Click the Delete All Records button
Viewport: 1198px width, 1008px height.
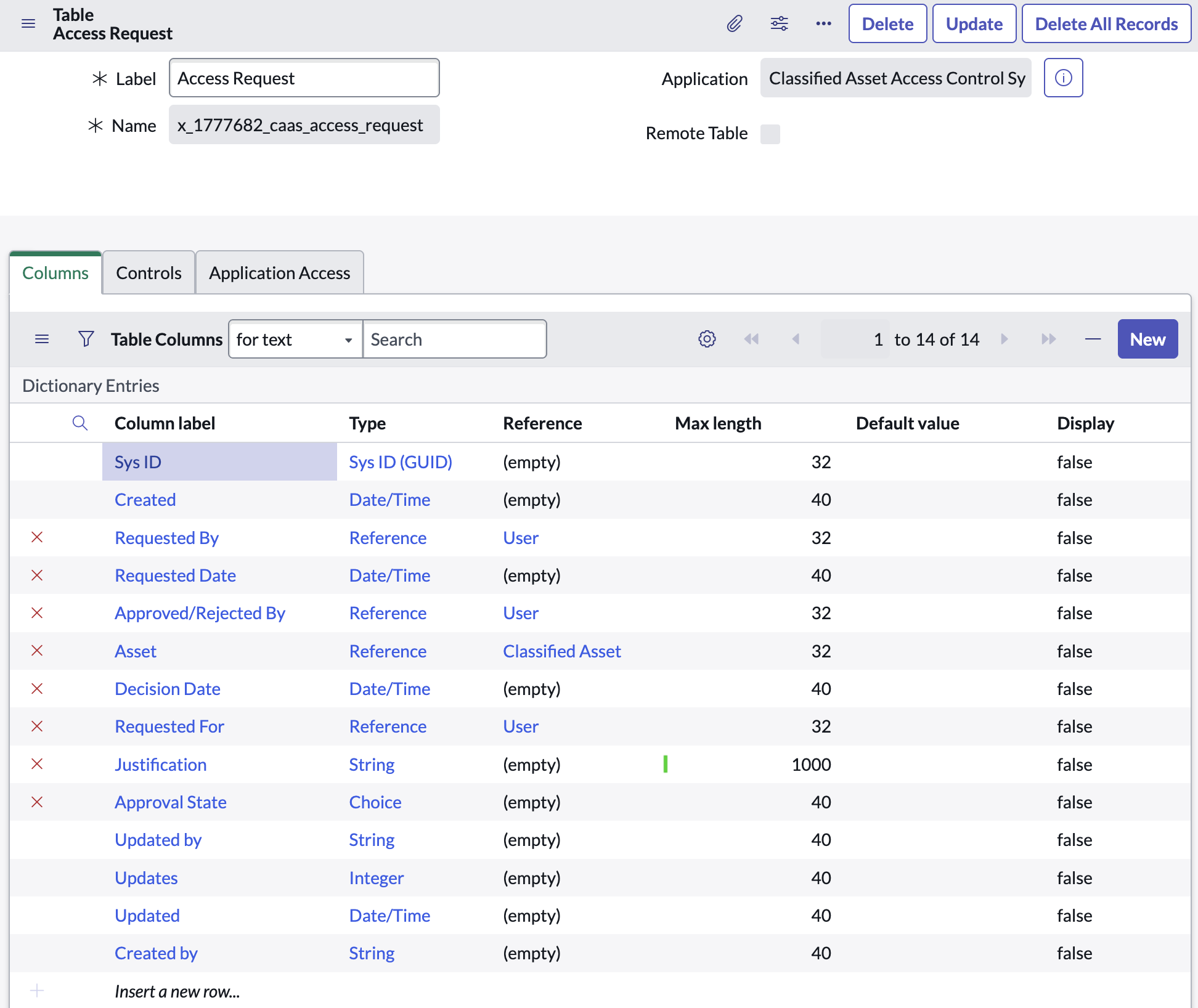pos(1106,24)
